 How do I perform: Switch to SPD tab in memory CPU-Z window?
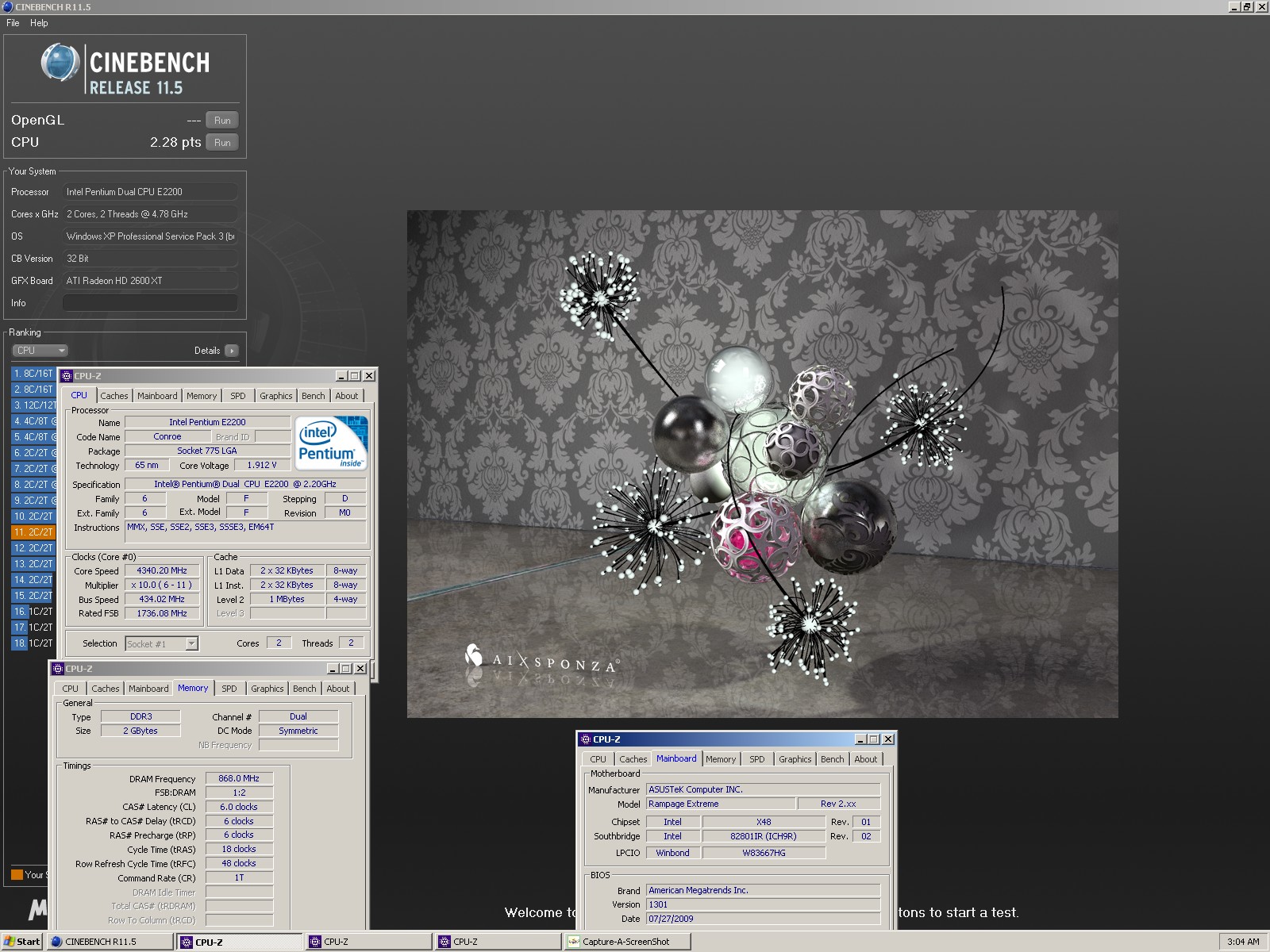click(229, 689)
